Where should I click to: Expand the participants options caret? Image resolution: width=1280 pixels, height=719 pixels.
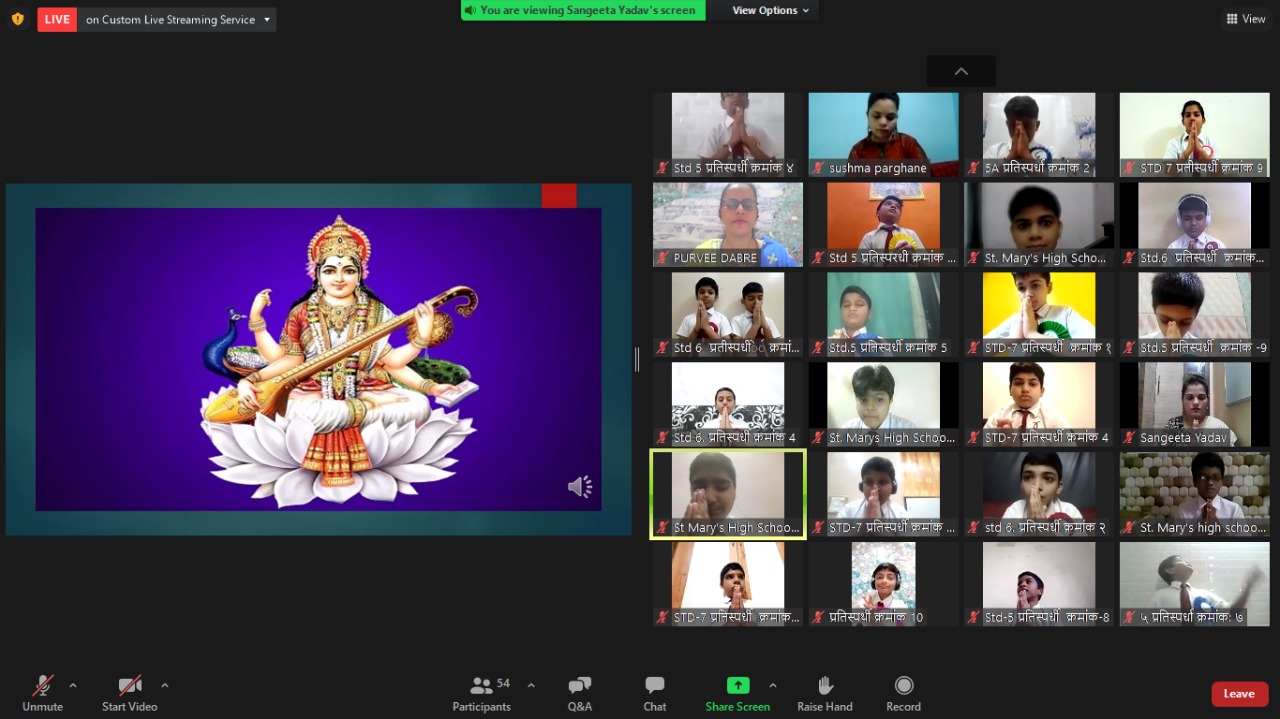pos(531,686)
